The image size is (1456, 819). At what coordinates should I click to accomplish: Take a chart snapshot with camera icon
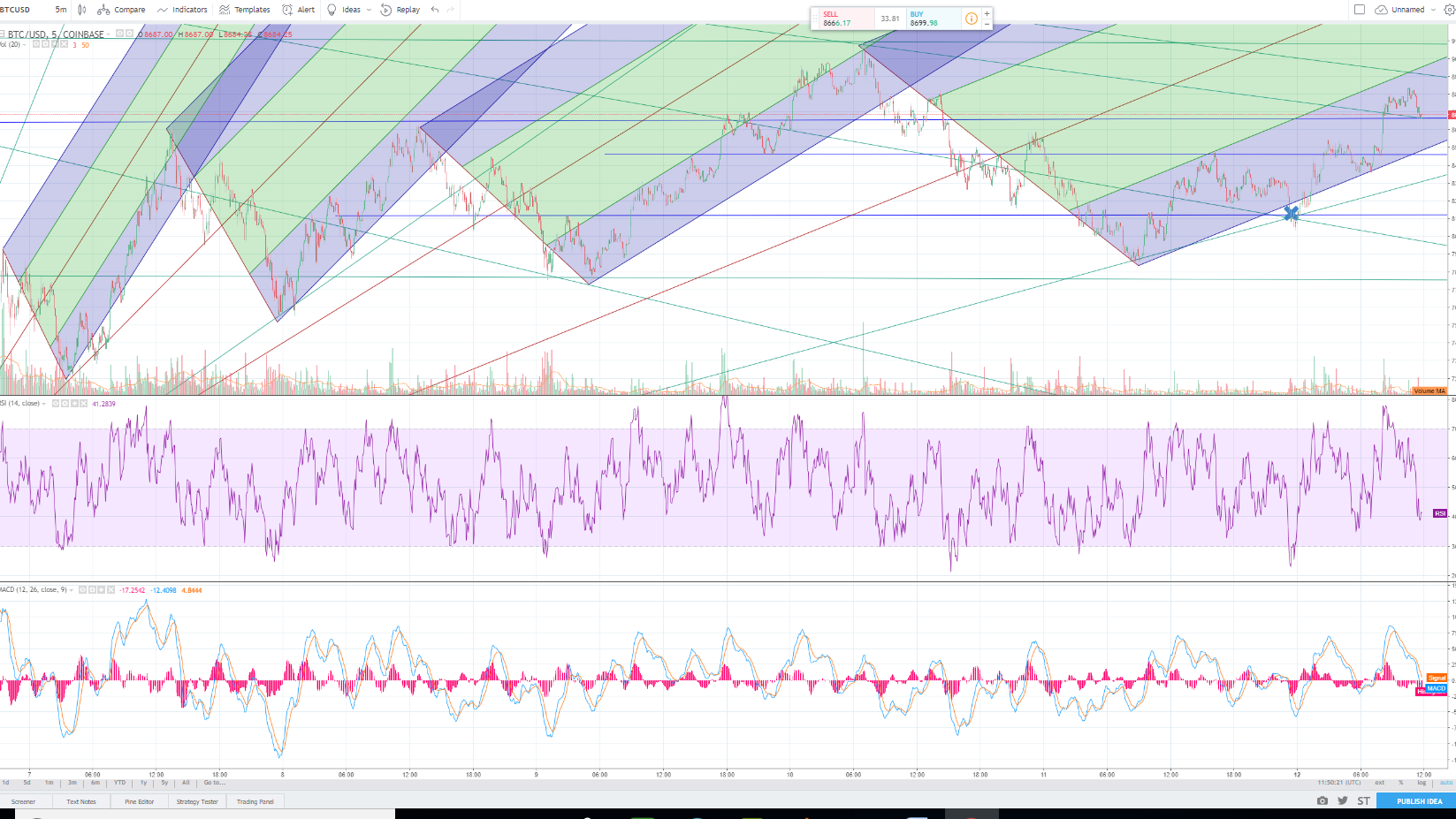[1322, 800]
